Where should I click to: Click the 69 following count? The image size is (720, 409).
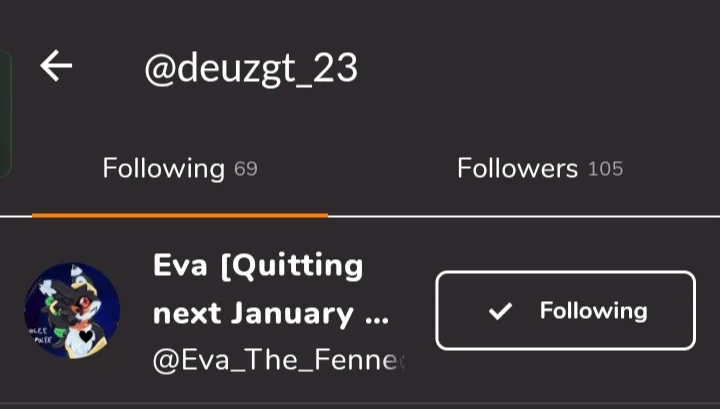click(x=246, y=169)
